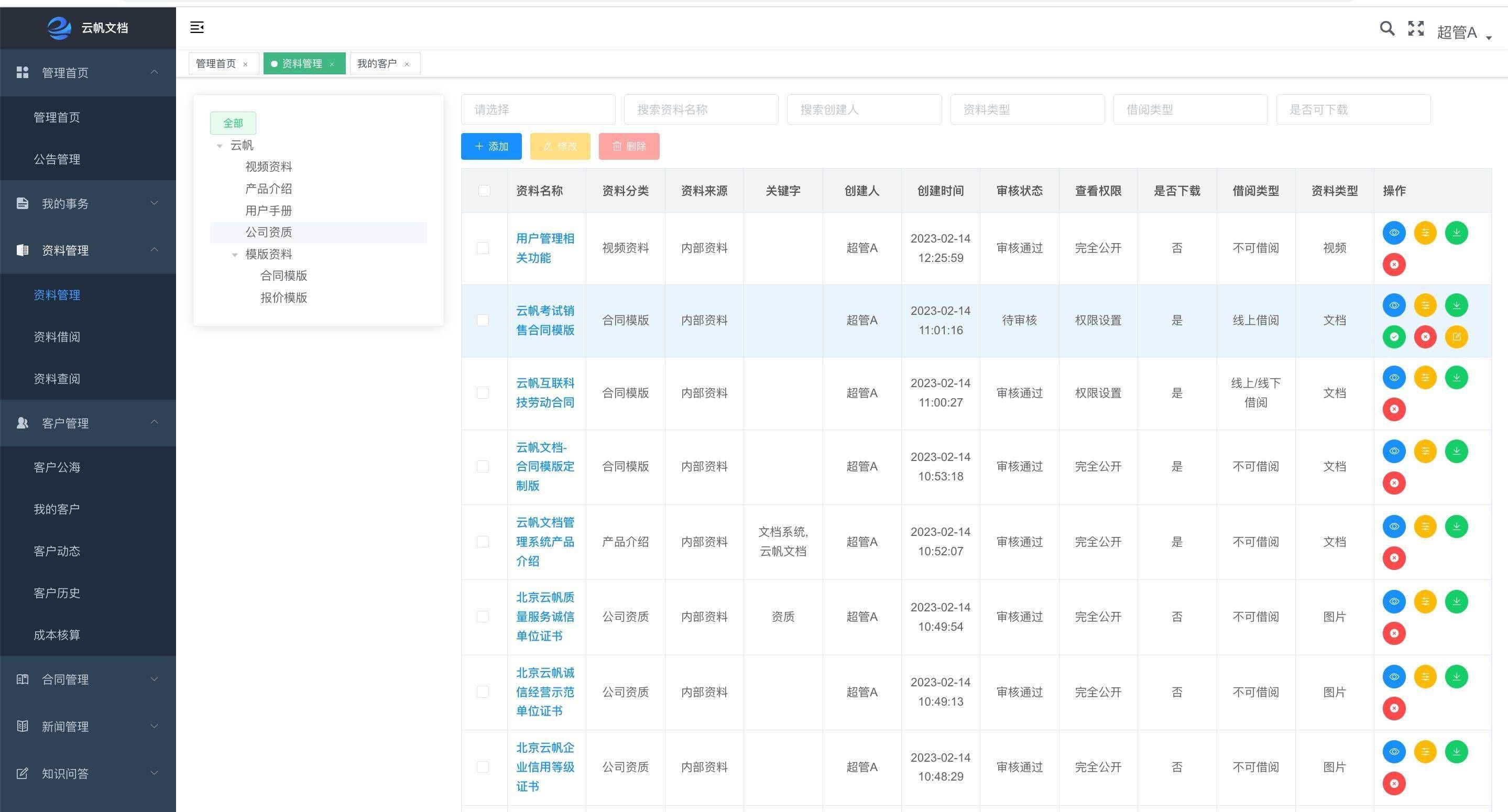Image resolution: width=1508 pixels, height=812 pixels.
Task: Click the 添加 button to add a record
Action: pyautogui.click(x=490, y=146)
